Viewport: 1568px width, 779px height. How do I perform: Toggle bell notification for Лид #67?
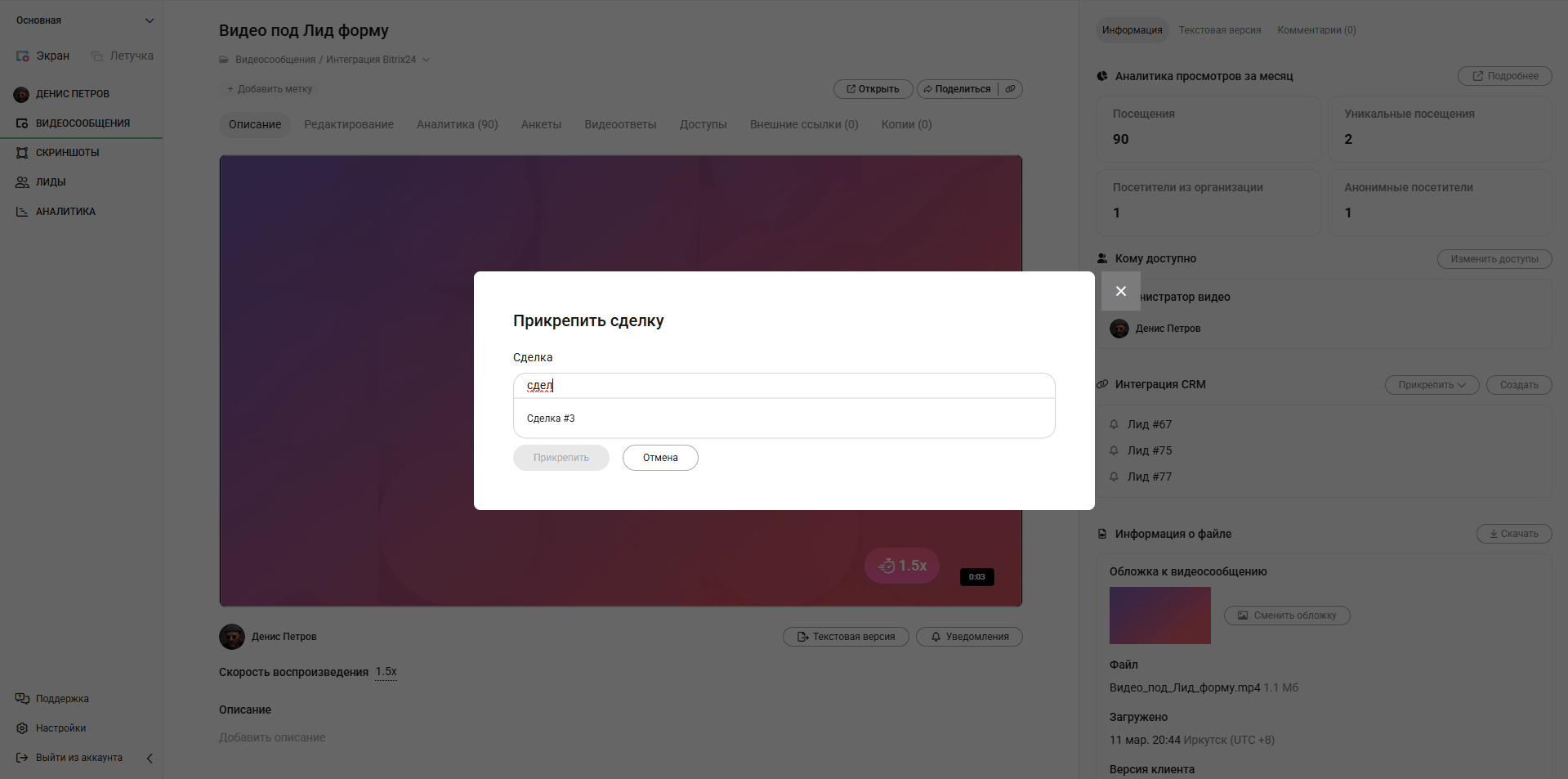(1114, 424)
